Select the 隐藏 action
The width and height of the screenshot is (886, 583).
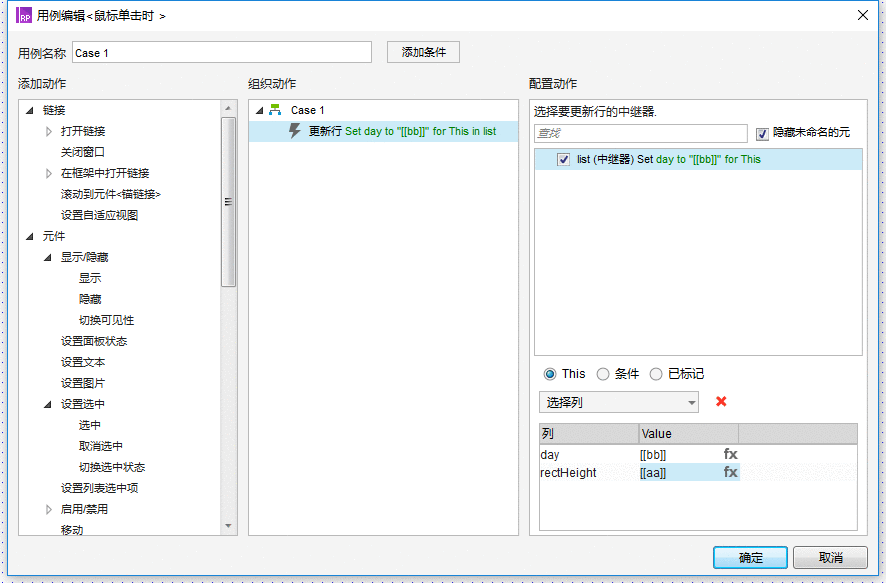pyautogui.click(x=90, y=299)
